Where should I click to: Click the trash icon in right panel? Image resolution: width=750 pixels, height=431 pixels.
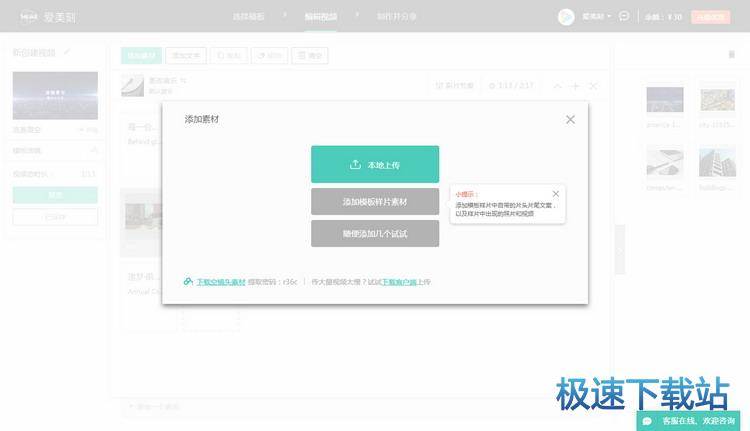pyautogui.click(x=731, y=54)
